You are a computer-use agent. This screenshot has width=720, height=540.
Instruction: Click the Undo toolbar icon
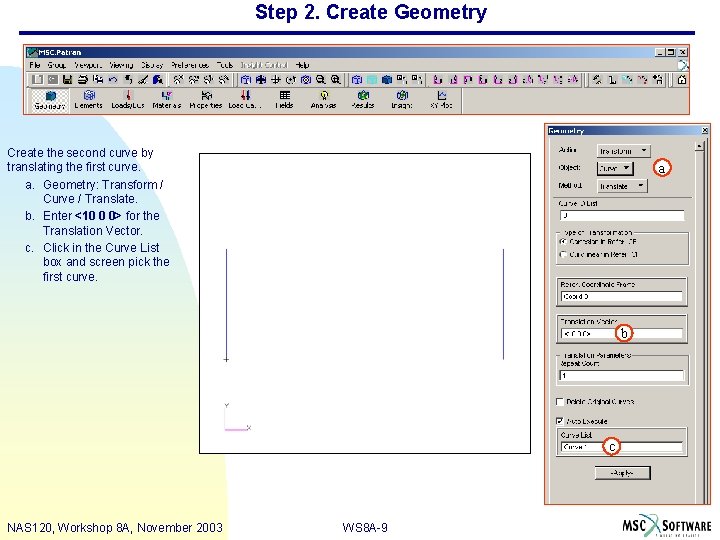[x=112, y=80]
